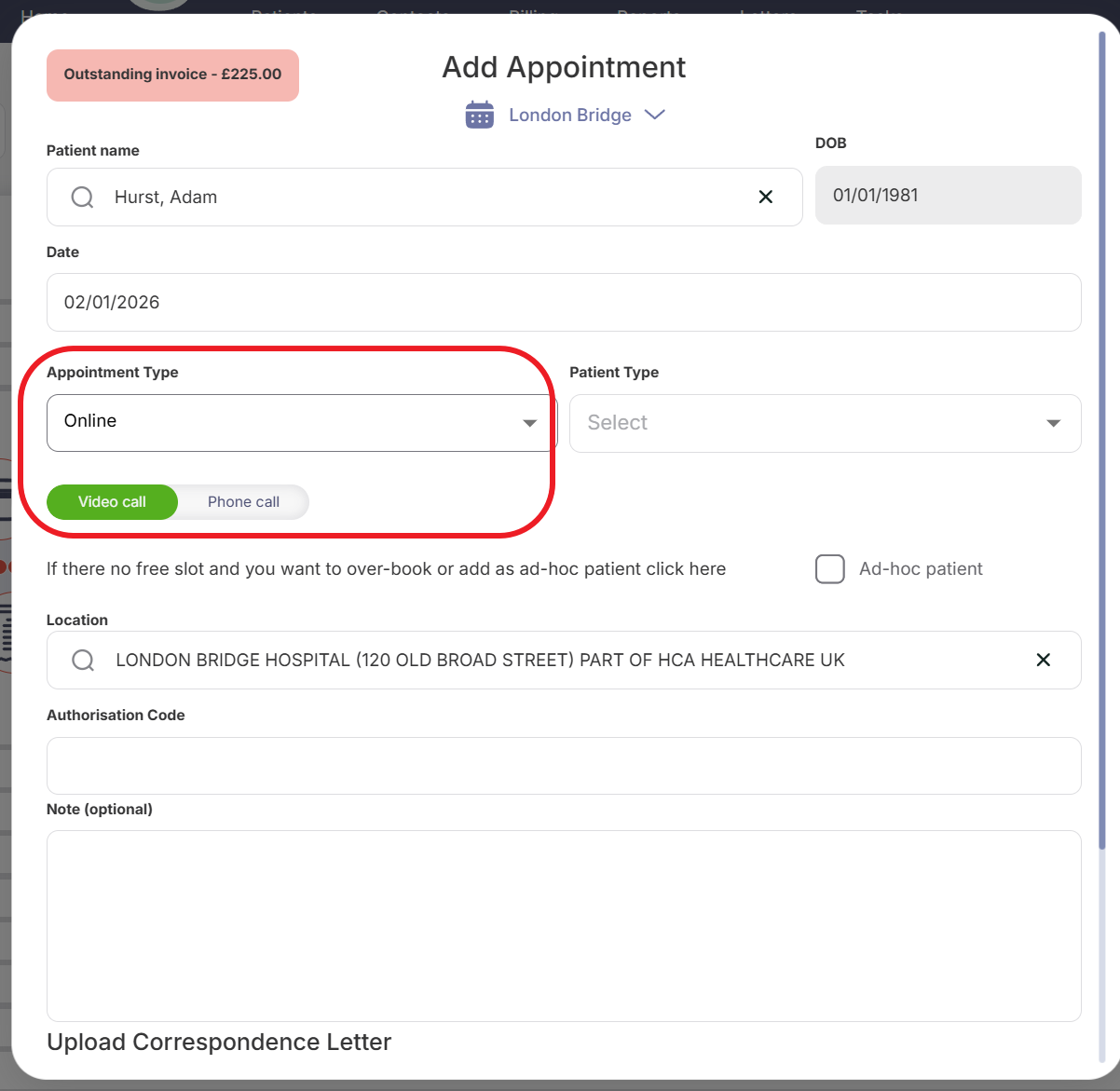Focus the Authorisation Code input box
The image size is (1120, 1091).
click(563, 766)
